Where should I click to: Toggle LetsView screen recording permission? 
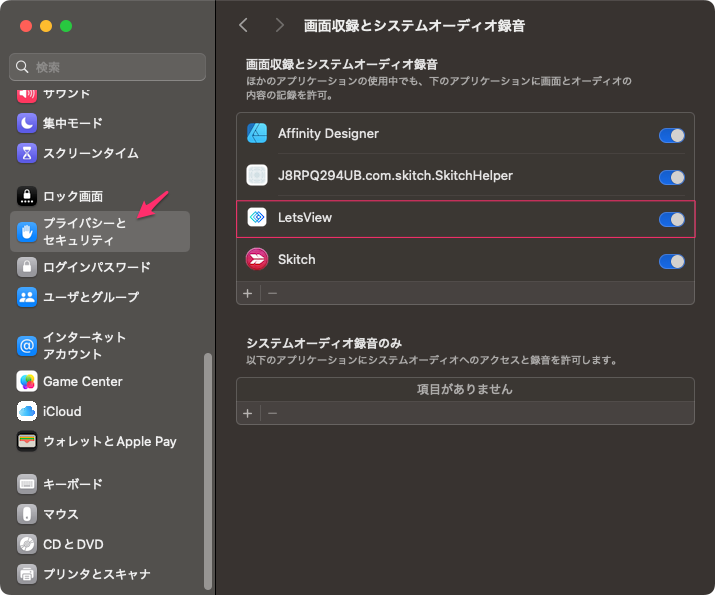click(x=671, y=219)
